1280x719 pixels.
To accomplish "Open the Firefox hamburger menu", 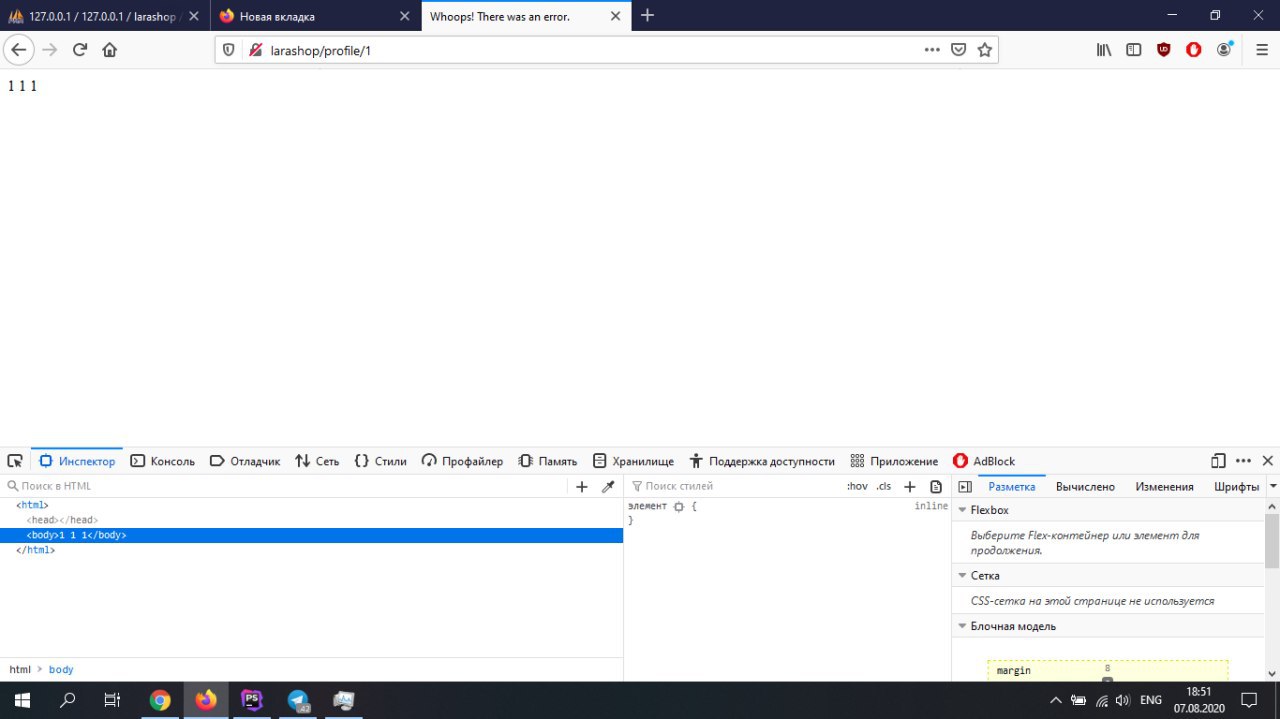I will 1261,50.
